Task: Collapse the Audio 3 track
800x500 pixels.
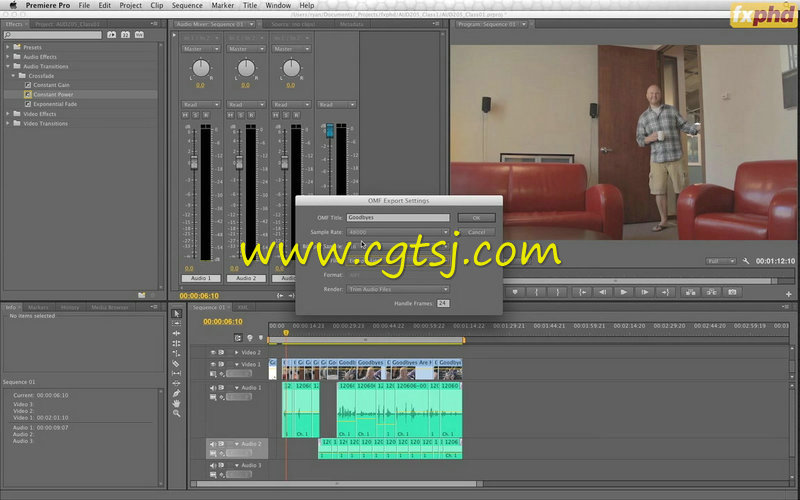Action: coord(236,465)
